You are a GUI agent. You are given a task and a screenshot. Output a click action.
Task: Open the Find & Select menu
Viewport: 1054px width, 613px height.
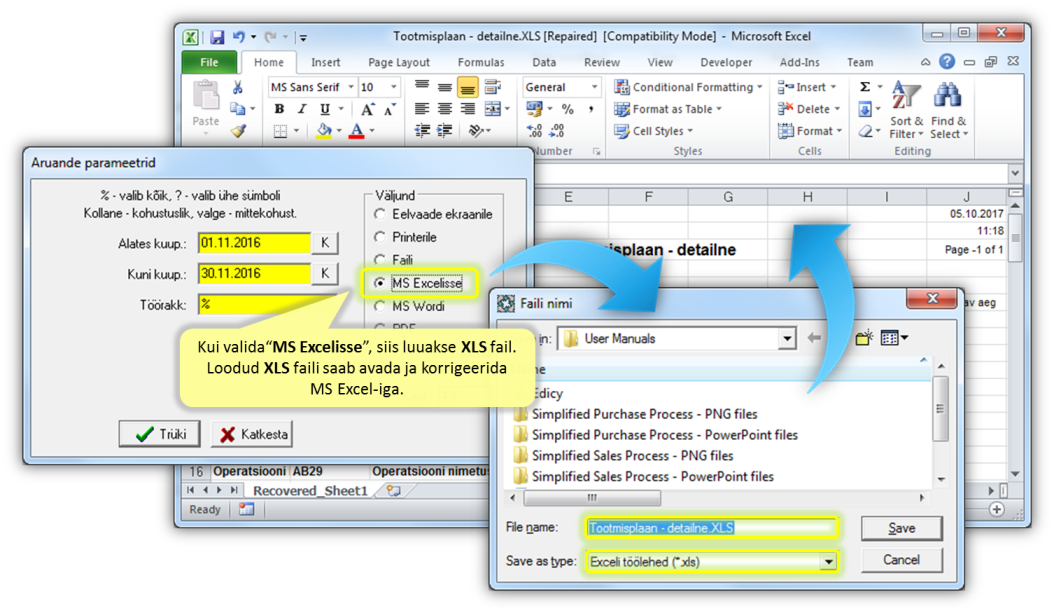coord(948,110)
